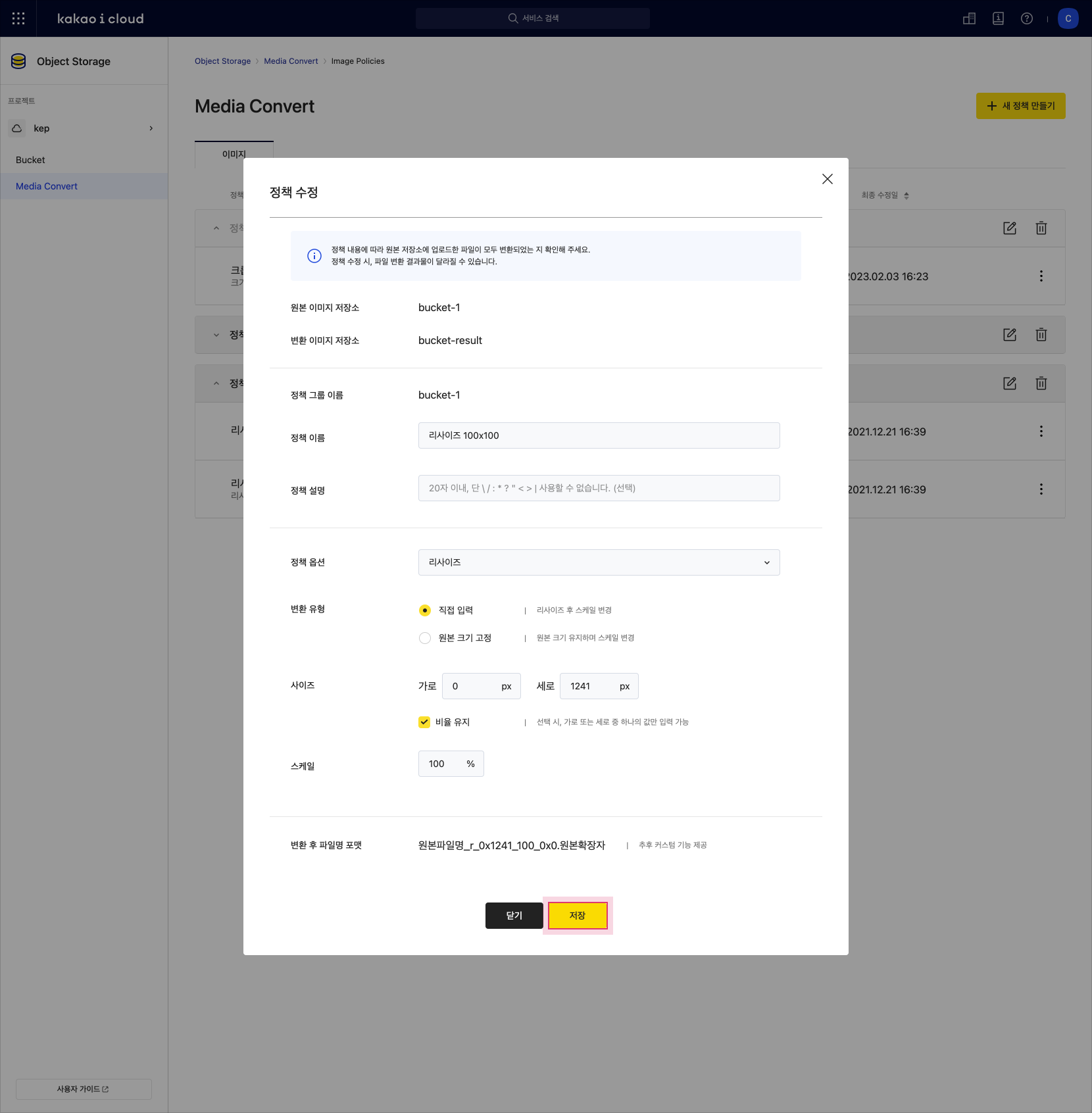Click the 닫기 close button
The height and width of the screenshot is (1113, 1092).
514,916
